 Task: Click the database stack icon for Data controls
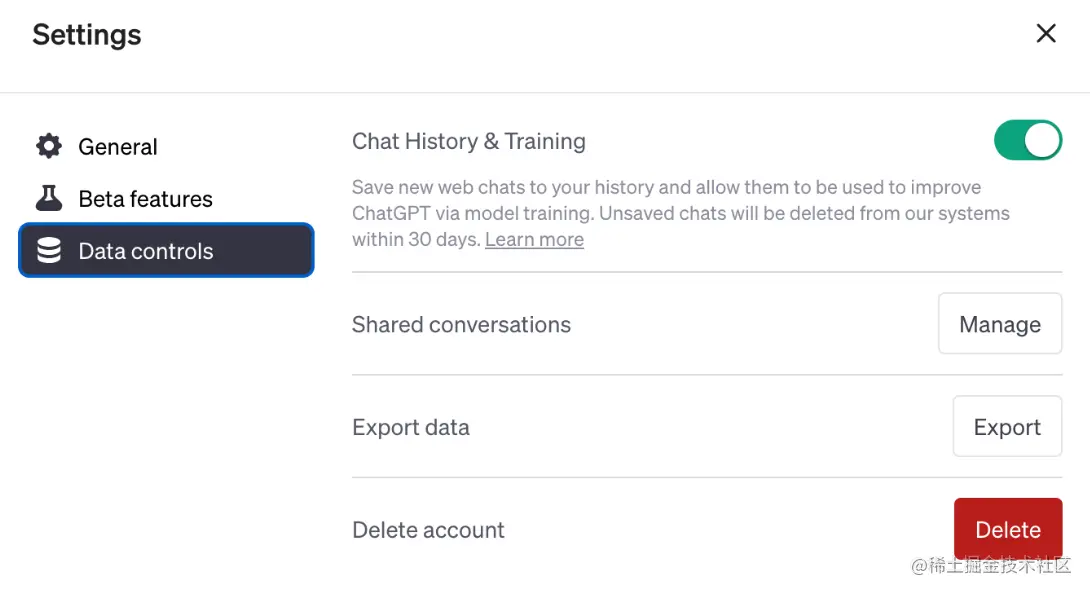pyautogui.click(x=49, y=250)
